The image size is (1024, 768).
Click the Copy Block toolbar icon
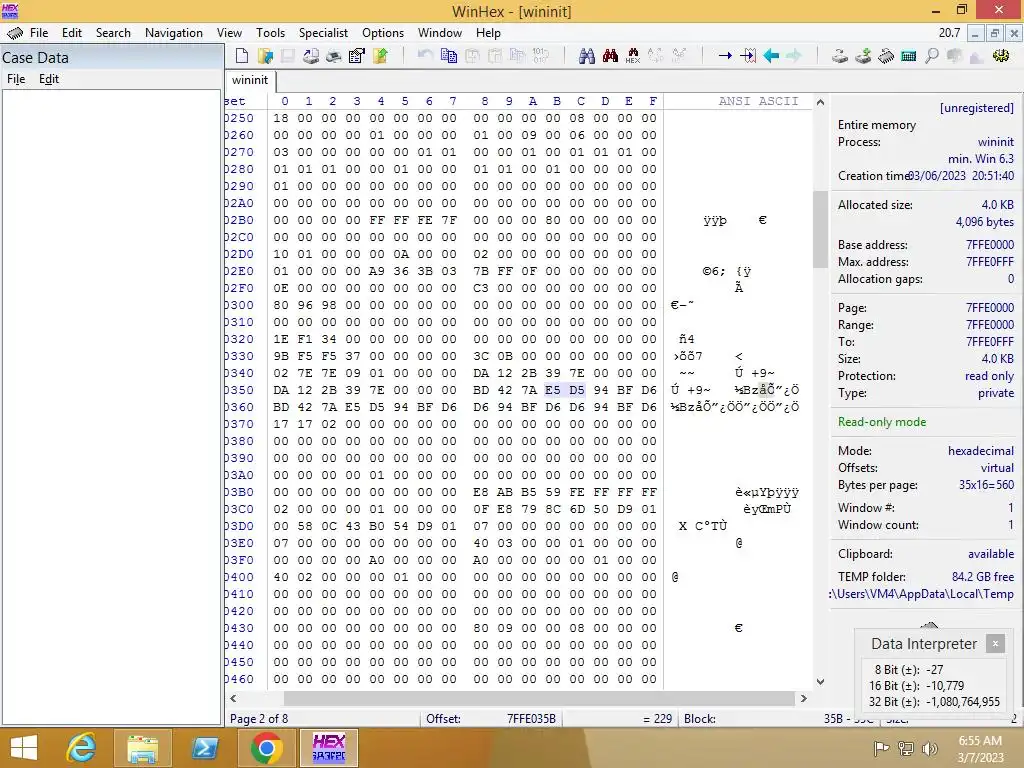[x=449, y=56]
